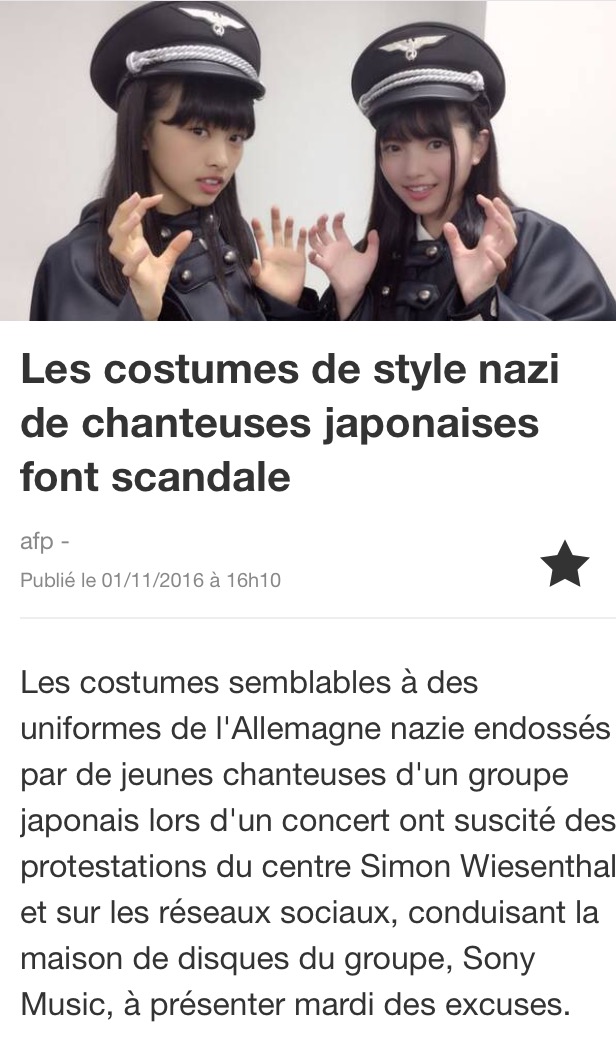Viewport: 616px width, 1038px height.
Task: Select the "afp" source label
Action: (x=37, y=542)
